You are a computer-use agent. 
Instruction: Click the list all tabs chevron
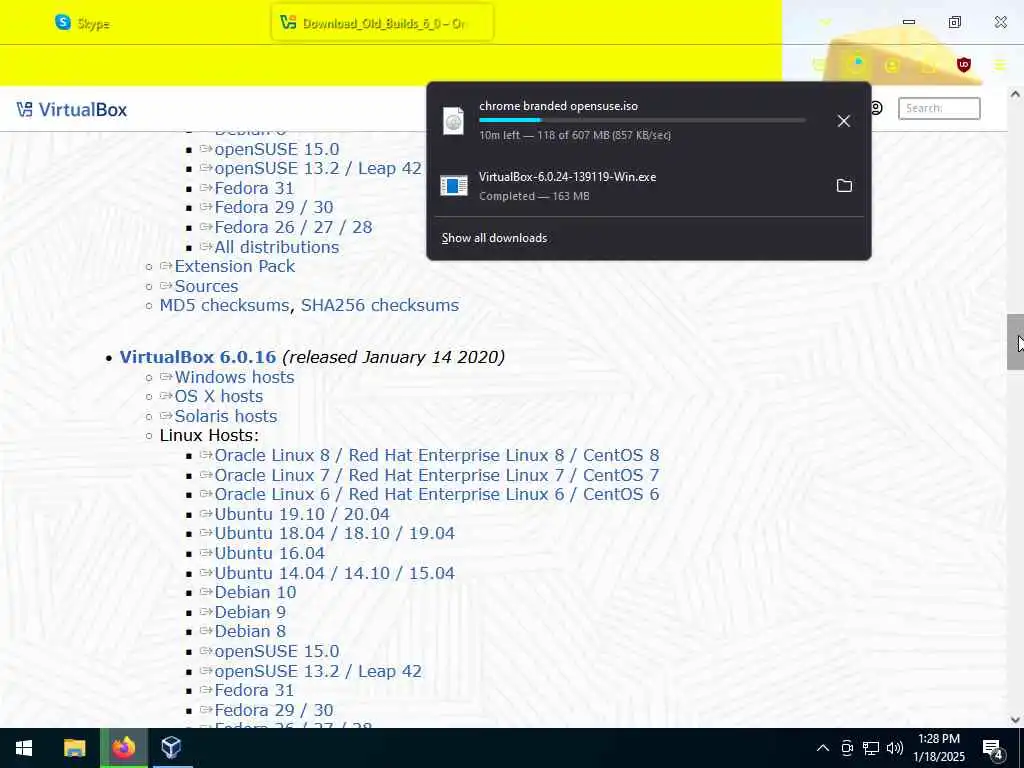tap(825, 23)
